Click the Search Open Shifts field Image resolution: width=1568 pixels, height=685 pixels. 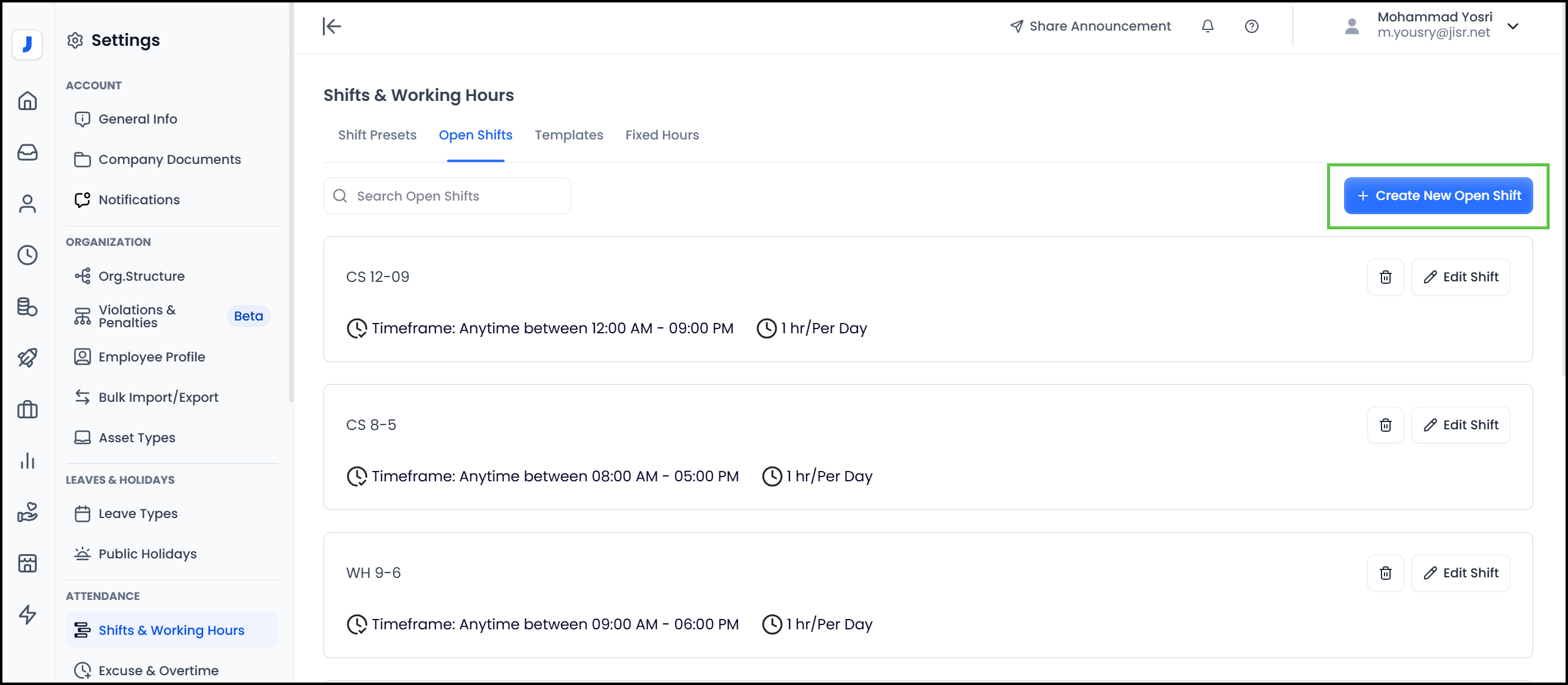point(447,196)
